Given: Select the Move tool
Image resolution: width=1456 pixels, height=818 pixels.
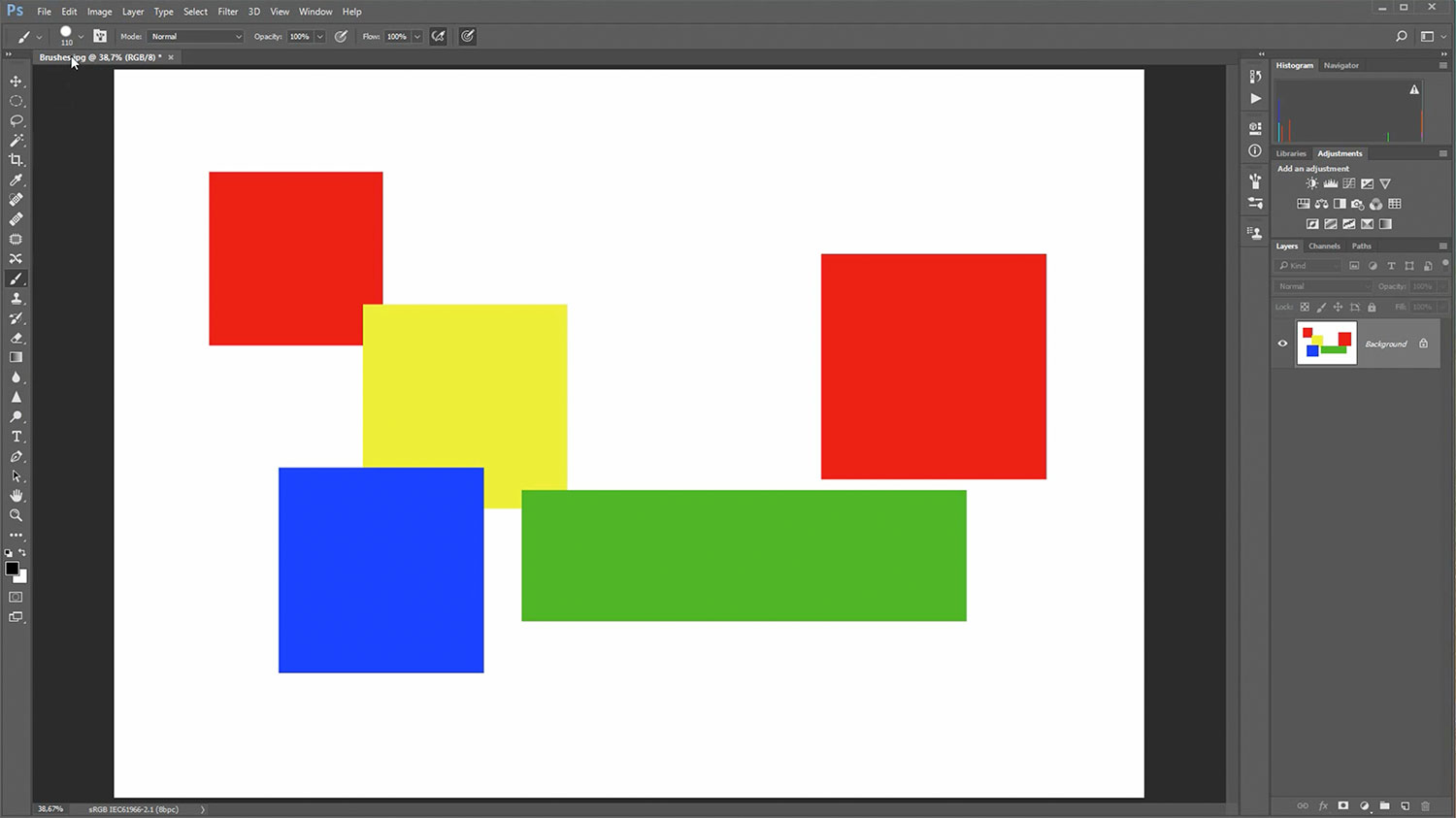Looking at the screenshot, I should 16,82.
